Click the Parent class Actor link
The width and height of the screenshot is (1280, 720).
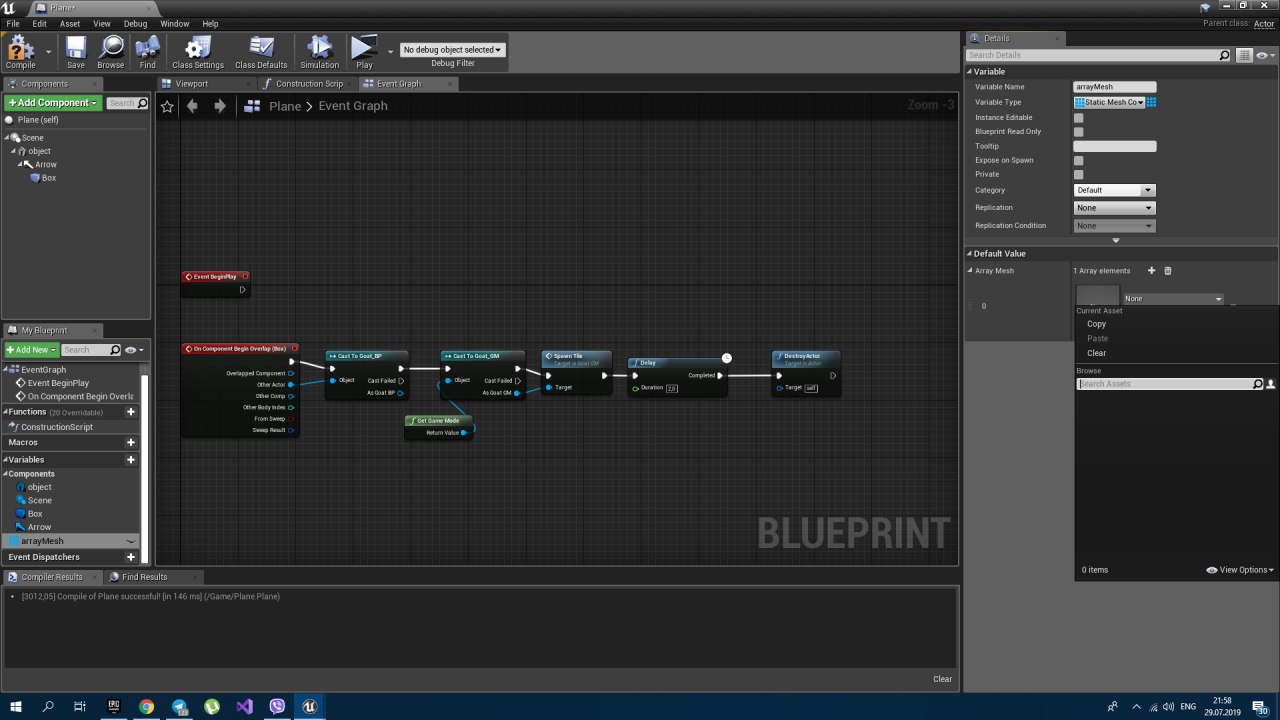[1264, 23]
